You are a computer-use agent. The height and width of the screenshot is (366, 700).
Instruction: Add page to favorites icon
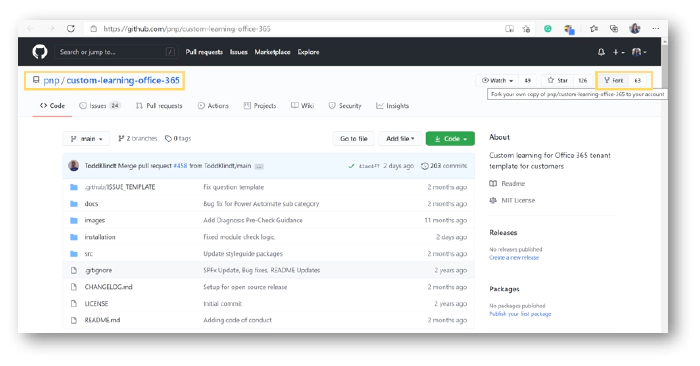click(x=526, y=29)
